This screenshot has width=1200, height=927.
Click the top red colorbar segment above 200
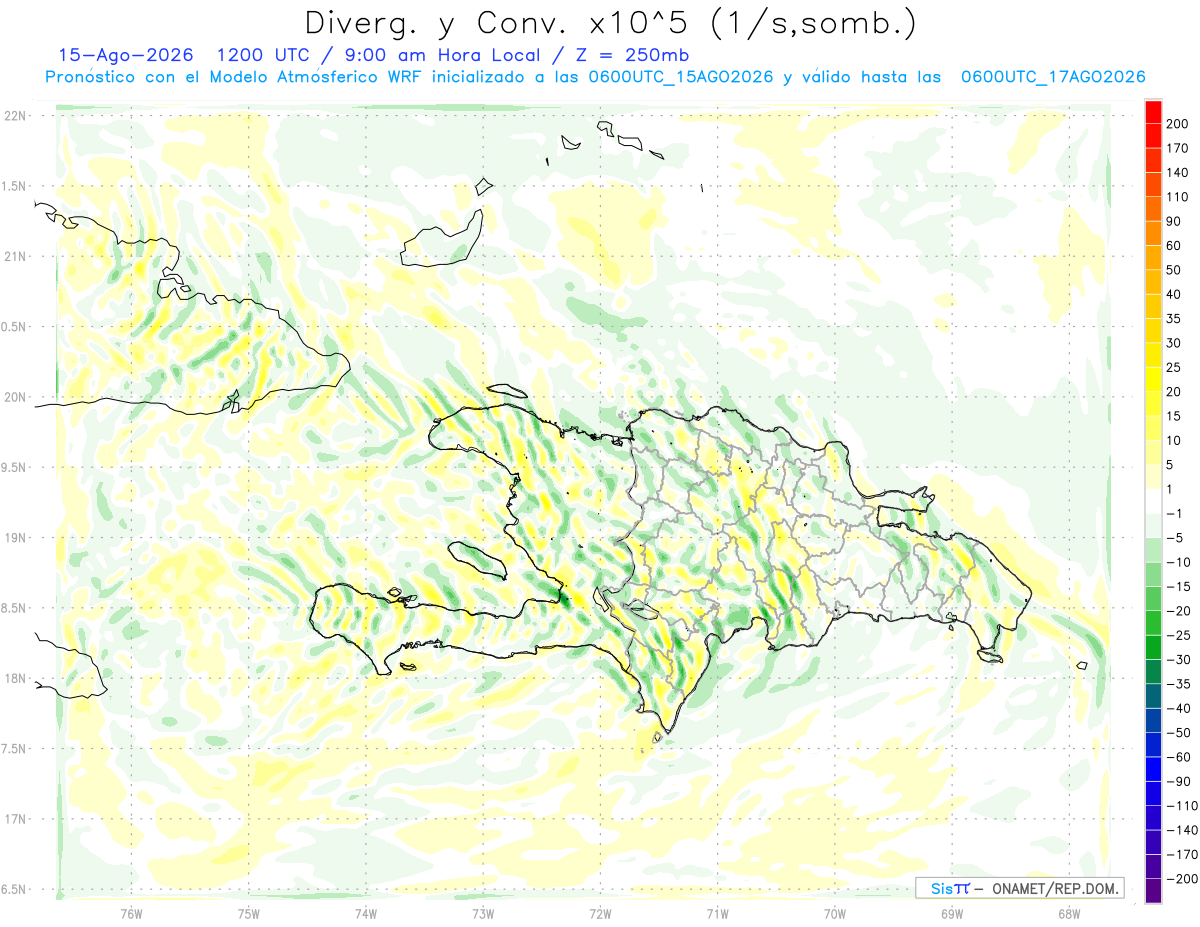(x=1153, y=112)
